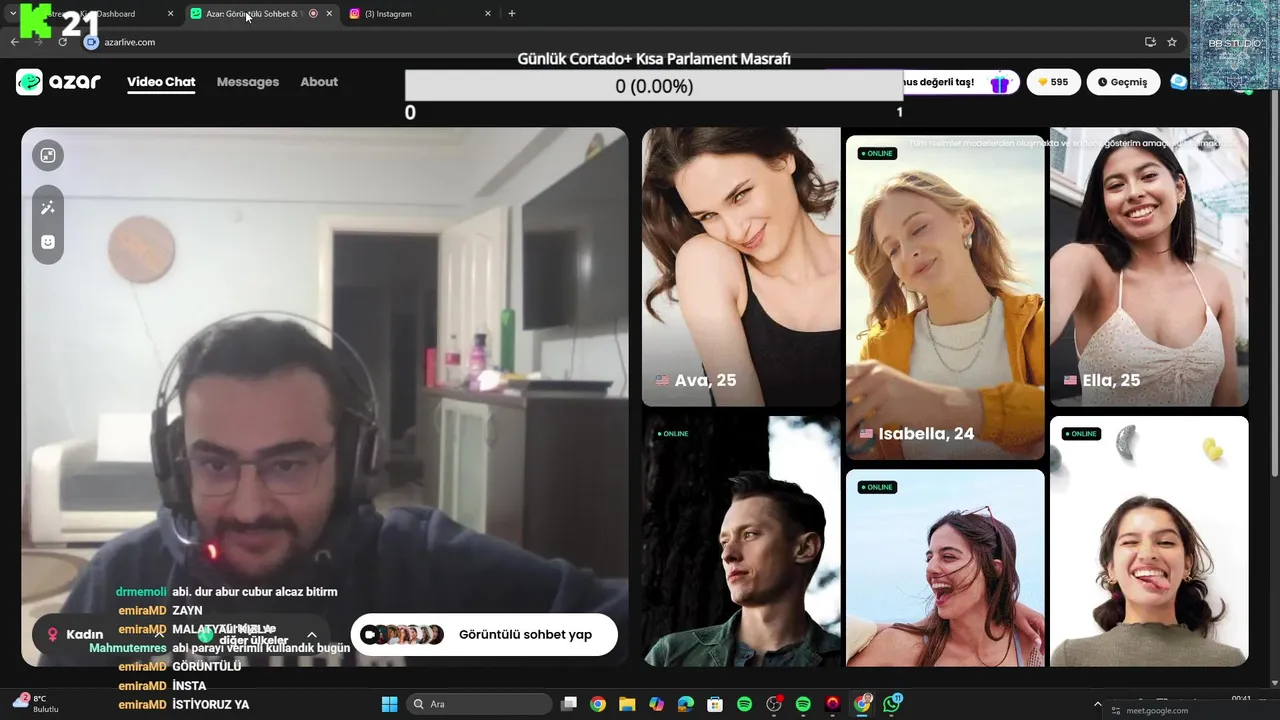
Task: Go back to the previous page
Action: point(14,42)
